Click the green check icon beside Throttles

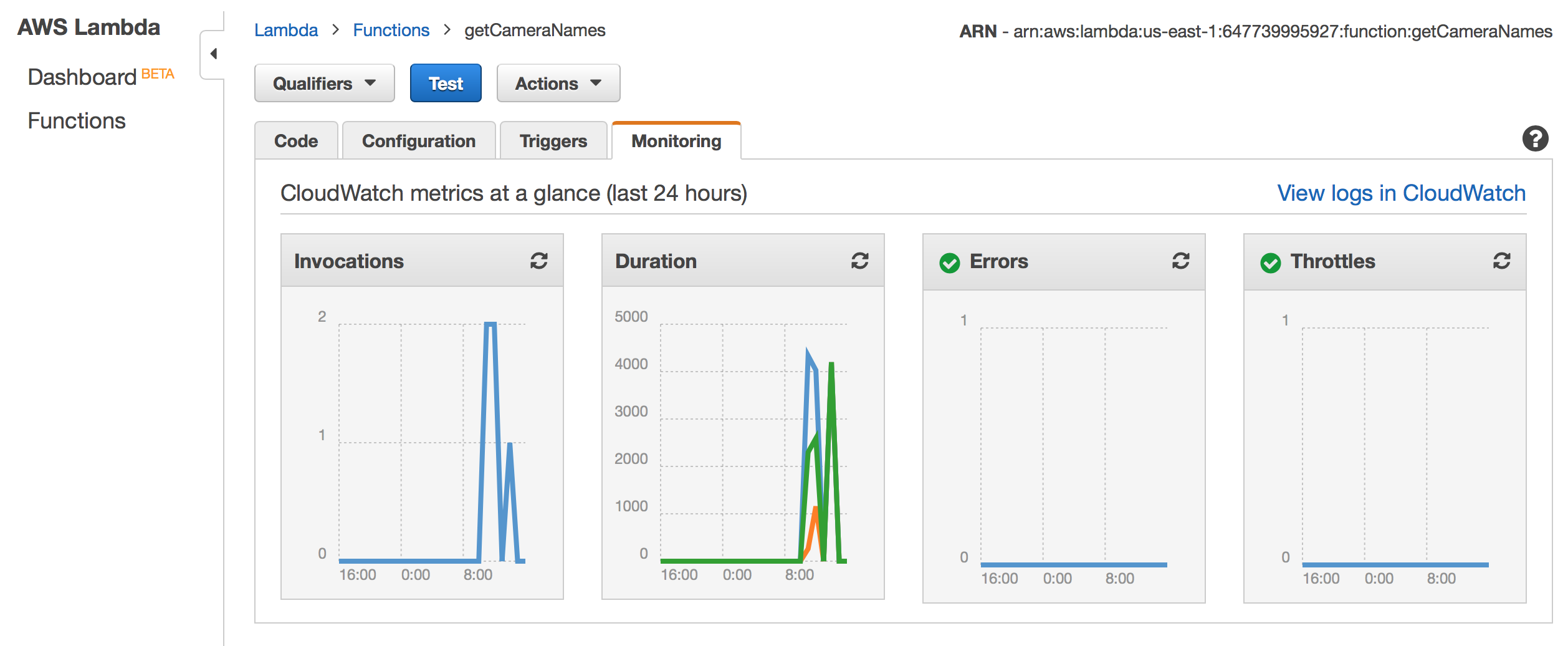point(1271,263)
